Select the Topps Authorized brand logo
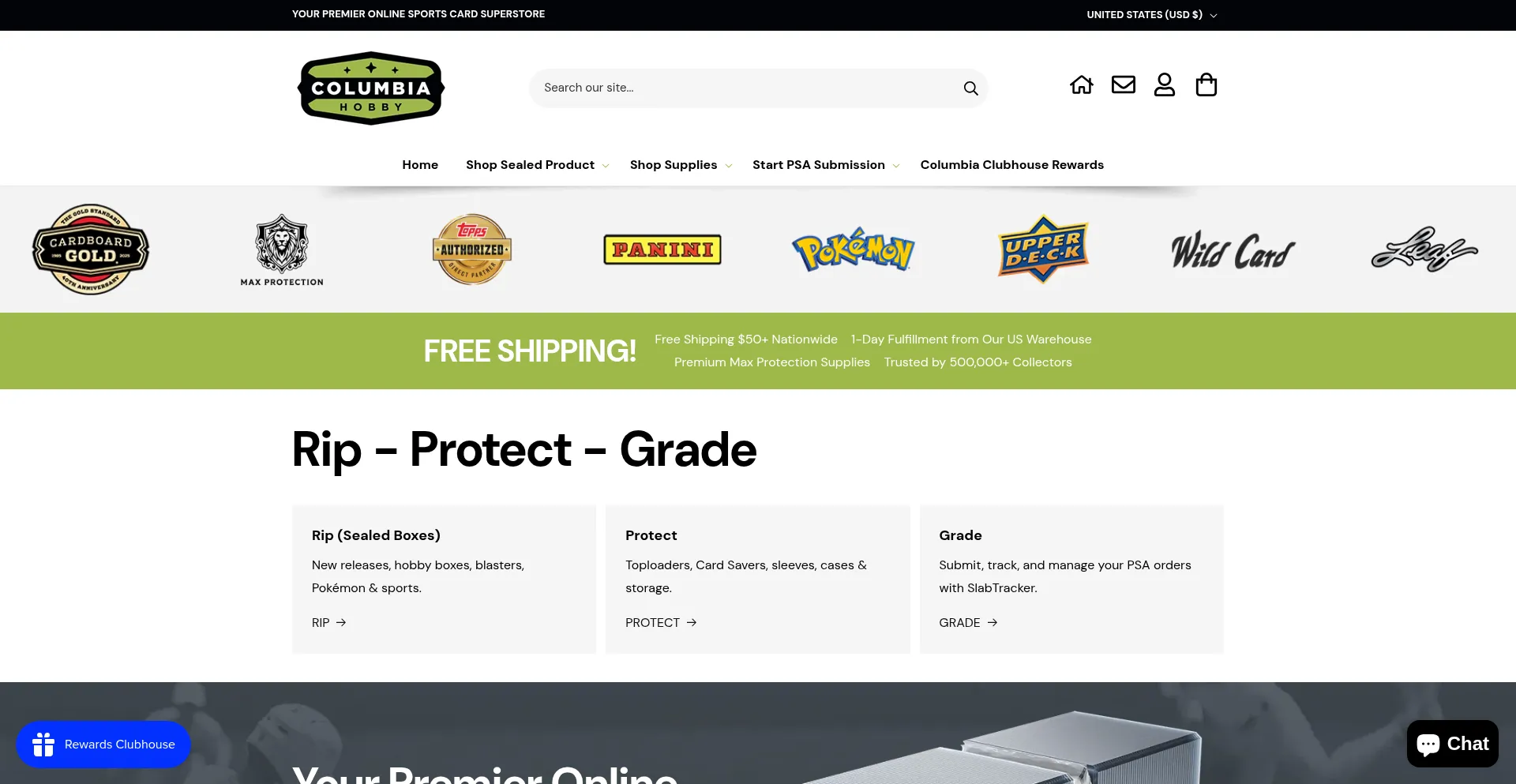Screen dimensions: 1516x784 tap(472, 249)
